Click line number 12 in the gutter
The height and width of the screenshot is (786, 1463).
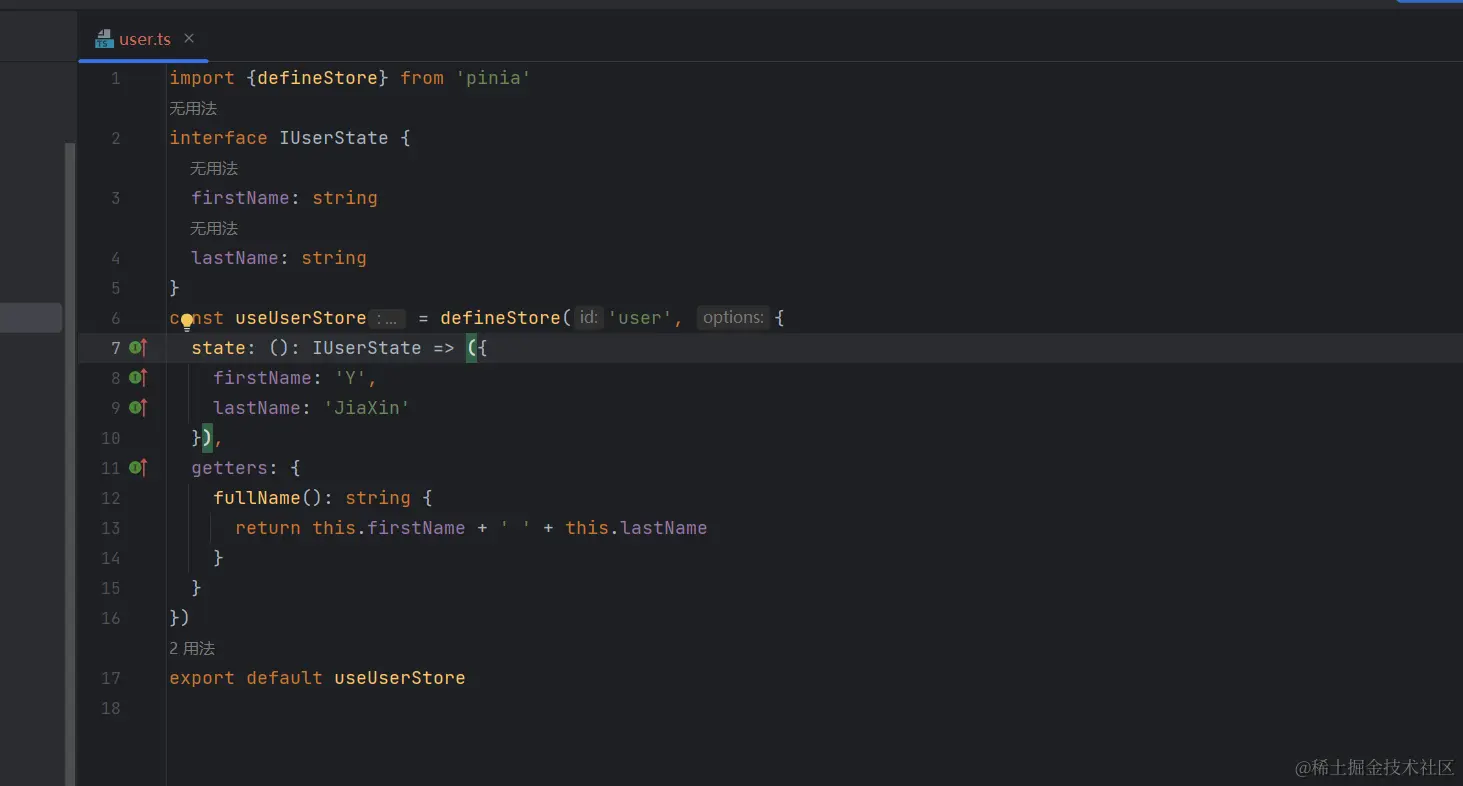point(110,498)
